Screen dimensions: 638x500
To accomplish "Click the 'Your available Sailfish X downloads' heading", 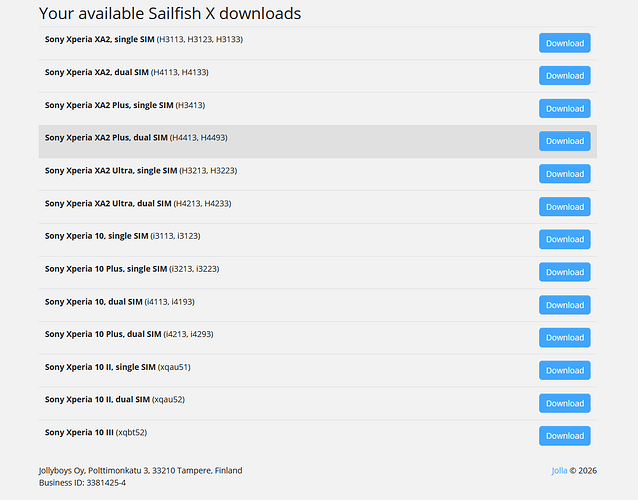I will (x=169, y=14).
